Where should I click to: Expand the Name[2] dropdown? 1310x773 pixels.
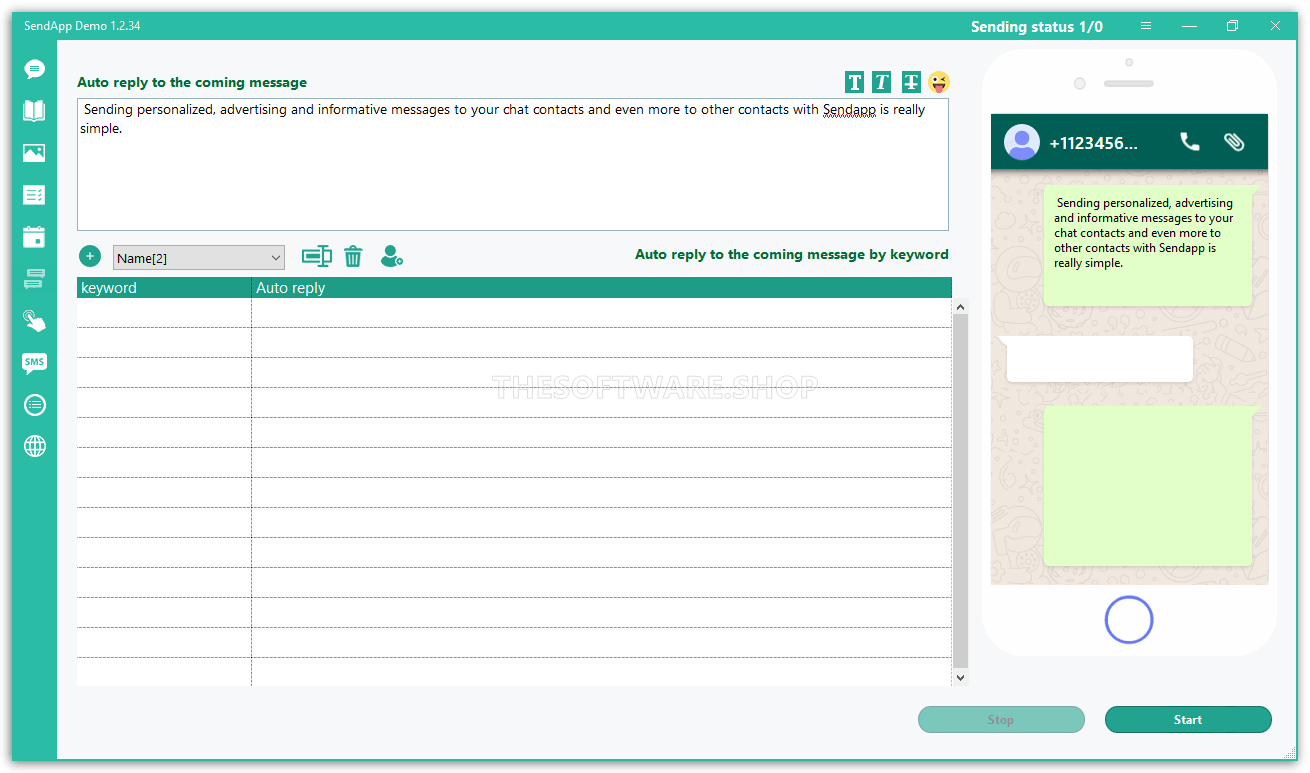[199, 258]
